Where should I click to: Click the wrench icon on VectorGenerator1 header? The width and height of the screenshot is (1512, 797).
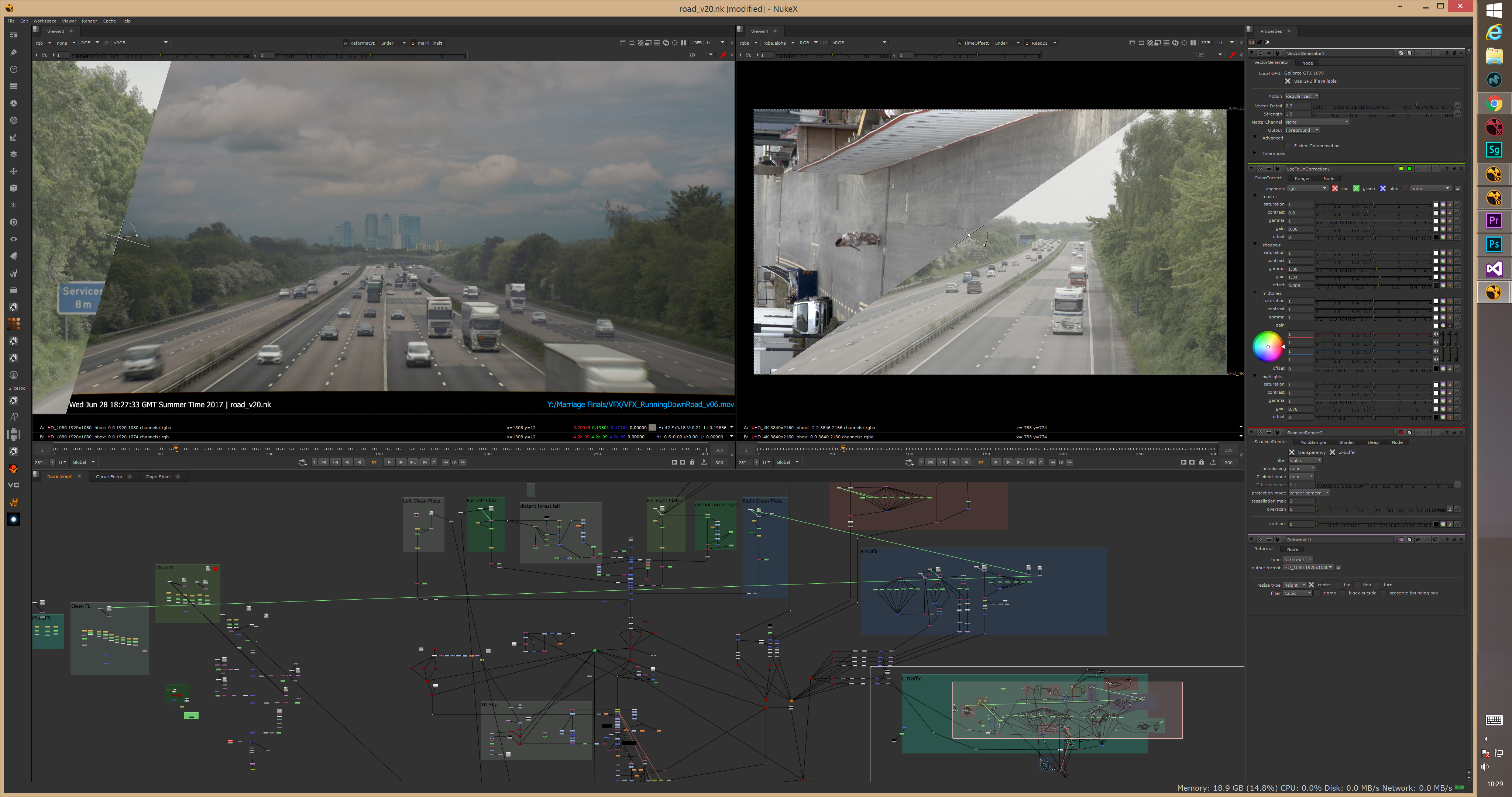pos(1277,54)
